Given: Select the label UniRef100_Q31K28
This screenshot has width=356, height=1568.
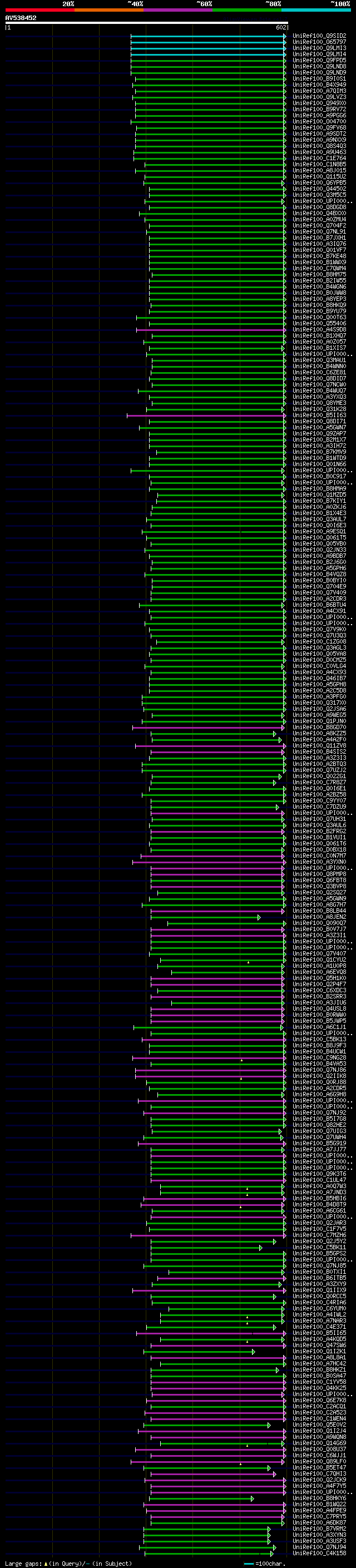Looking at the screenshot, I should click(319, 409).
